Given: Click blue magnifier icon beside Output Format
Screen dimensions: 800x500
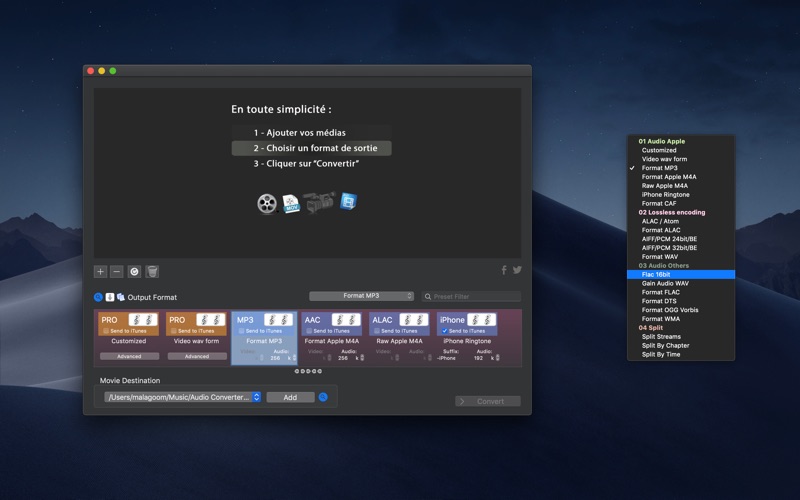Looking at the screenshot, I should tap(98, 297).
